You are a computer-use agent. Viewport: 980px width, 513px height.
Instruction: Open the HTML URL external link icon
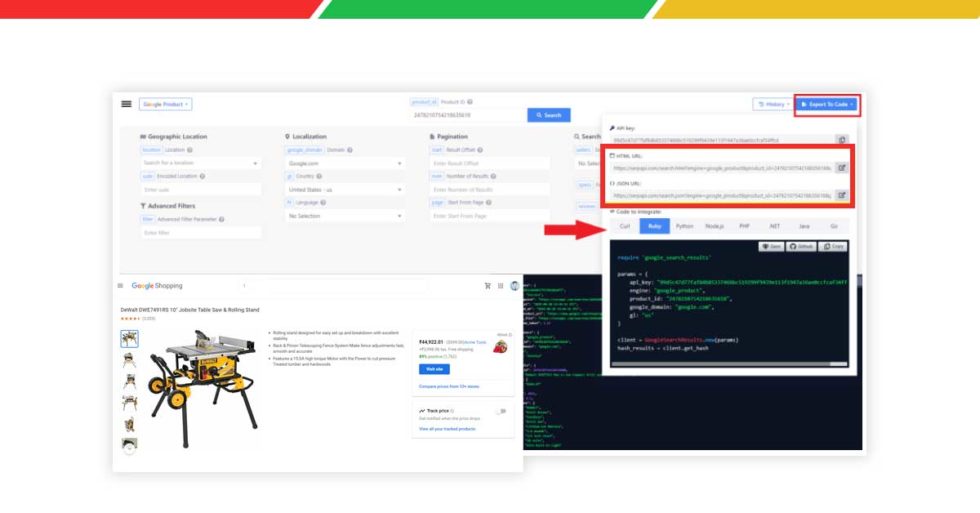(x=841, y=168)
